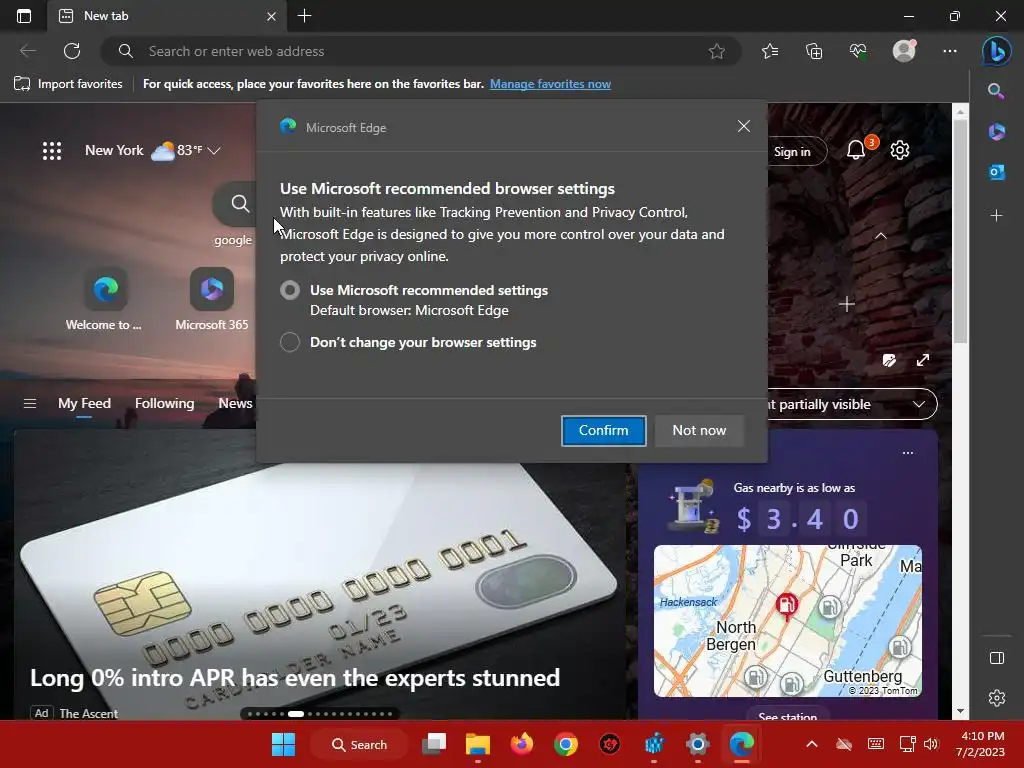This screenshot has height=768, width=1024.
Task: Open the content partially visible dropdown
Action: click(853, 404)
